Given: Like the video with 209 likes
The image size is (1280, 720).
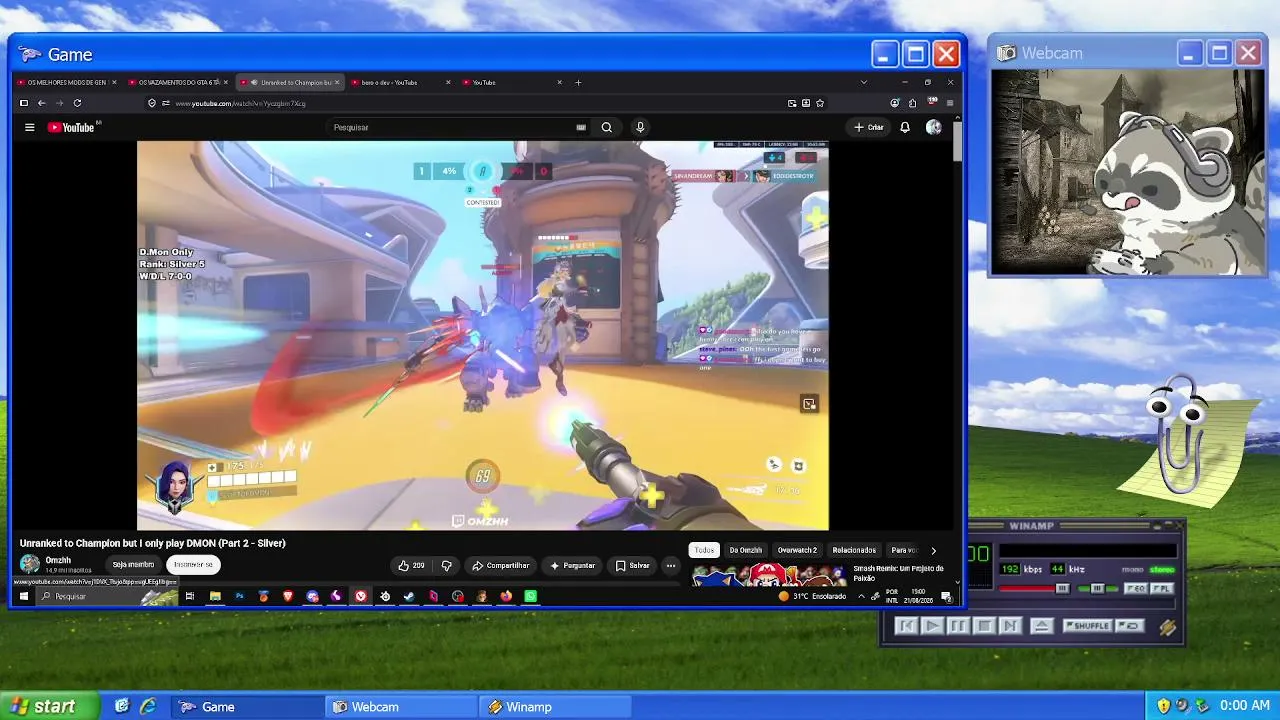Looking at the screenshot, I should coord(411,565).
